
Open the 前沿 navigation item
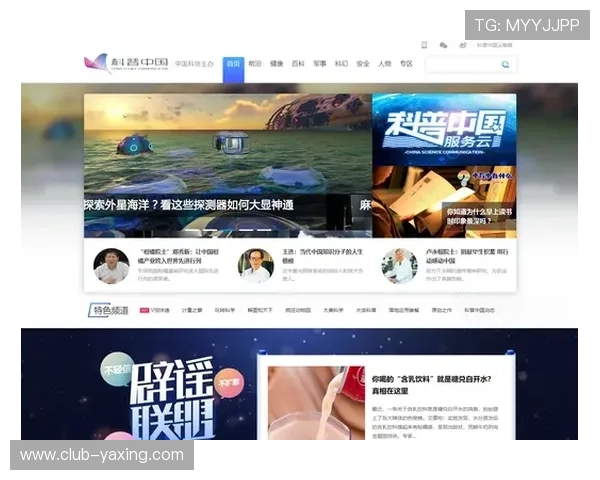(x=255, y=64)
